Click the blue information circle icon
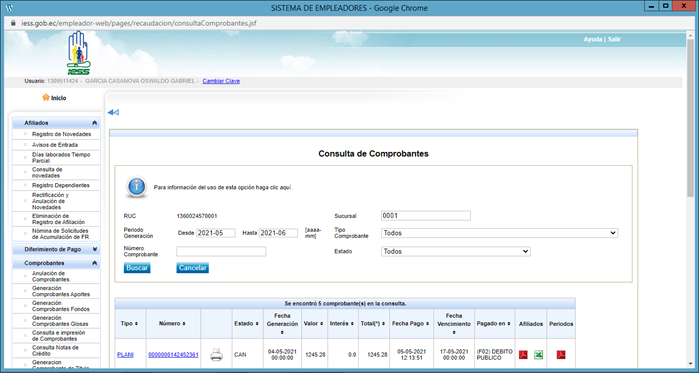699x373 pixels. coord(136,187)
